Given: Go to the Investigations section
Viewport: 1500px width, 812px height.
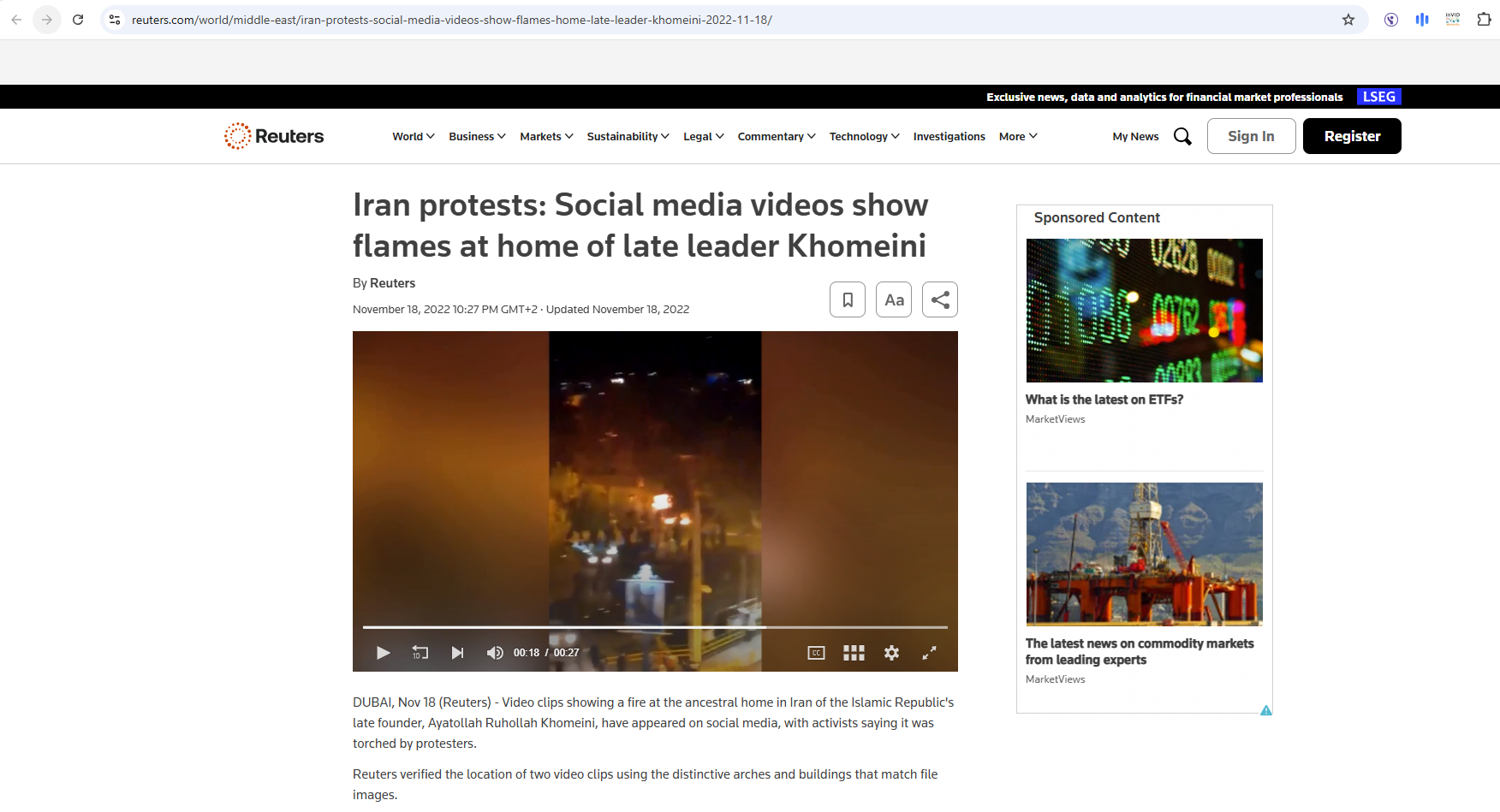Looking at the screenshot, I should coord(949,136).
